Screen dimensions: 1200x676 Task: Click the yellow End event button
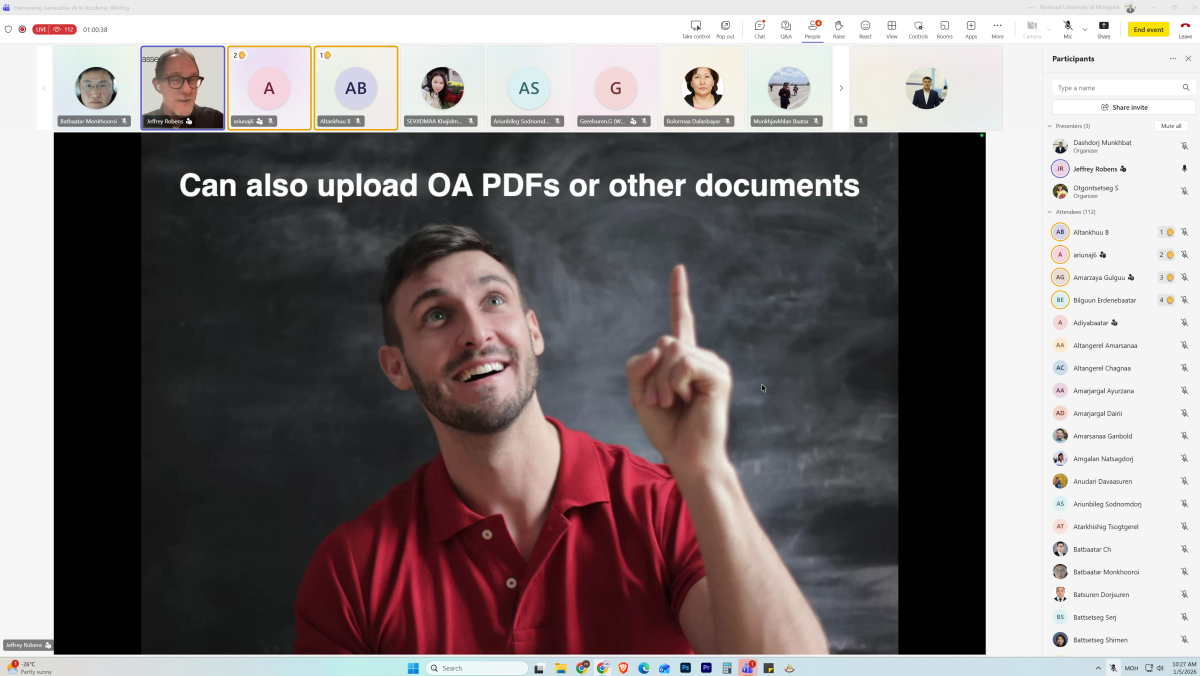(1148, 30)
